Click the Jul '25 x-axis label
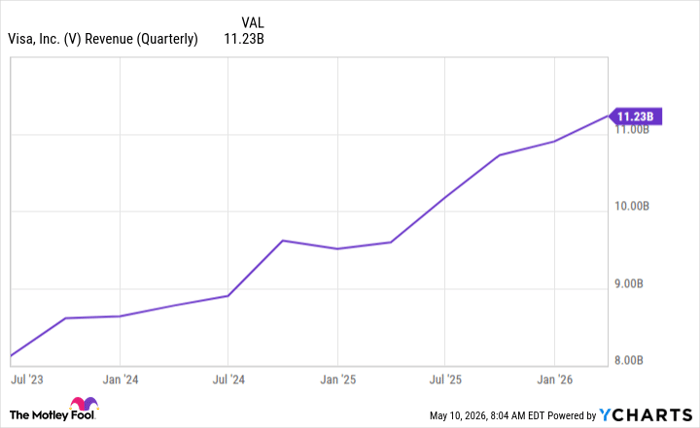Viewport: 700px width, 428px height. click(446, 379)
